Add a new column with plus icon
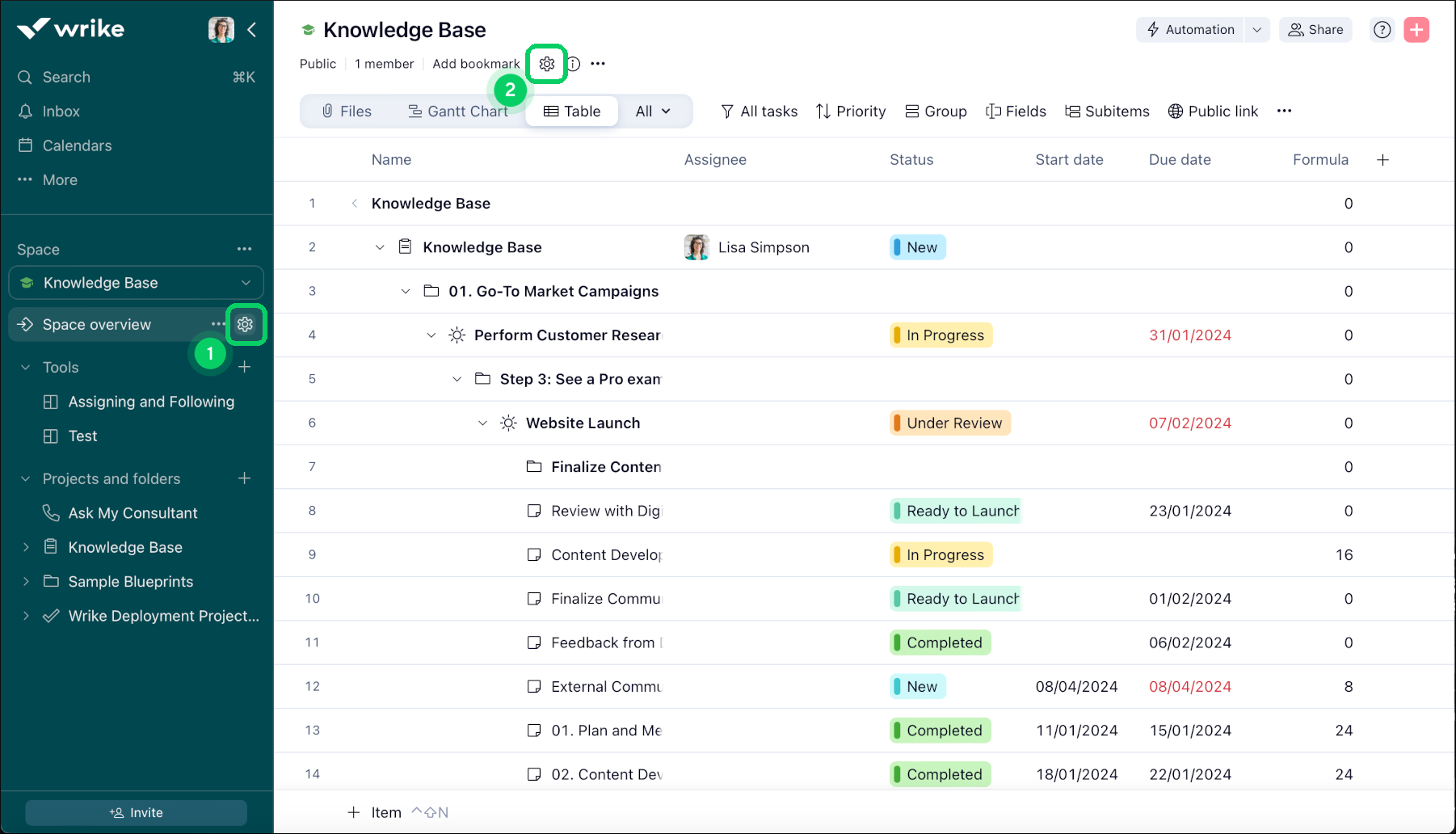Screen dimensions: 1456x834 [x=1382, y=160]
